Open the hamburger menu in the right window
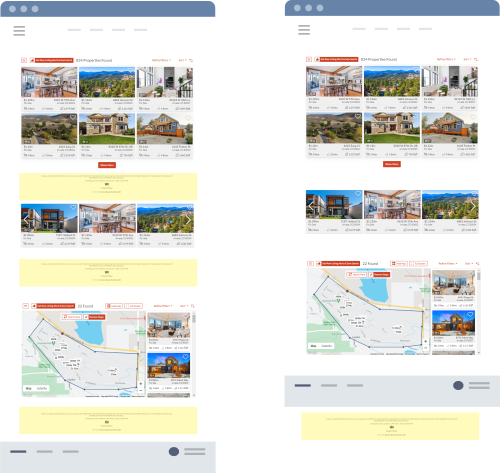Viewport: 500px width, 473px height. click(304, 30)
